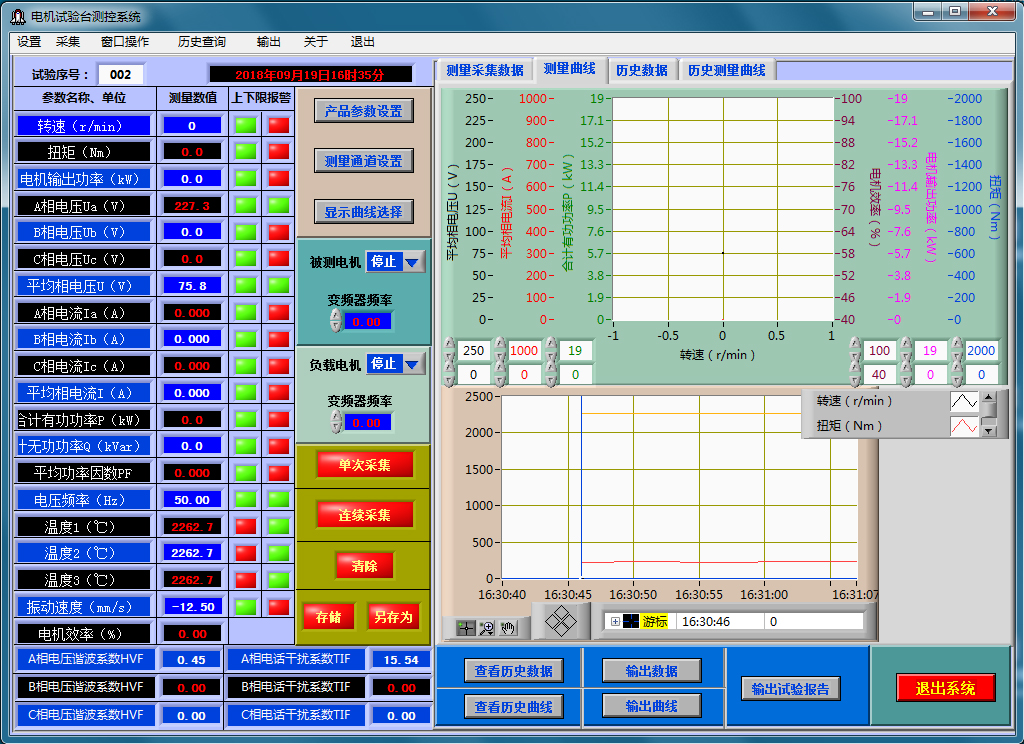
Task: Click the stepper beside the red 1000 maximum
Action: click(x=500, y=349)
